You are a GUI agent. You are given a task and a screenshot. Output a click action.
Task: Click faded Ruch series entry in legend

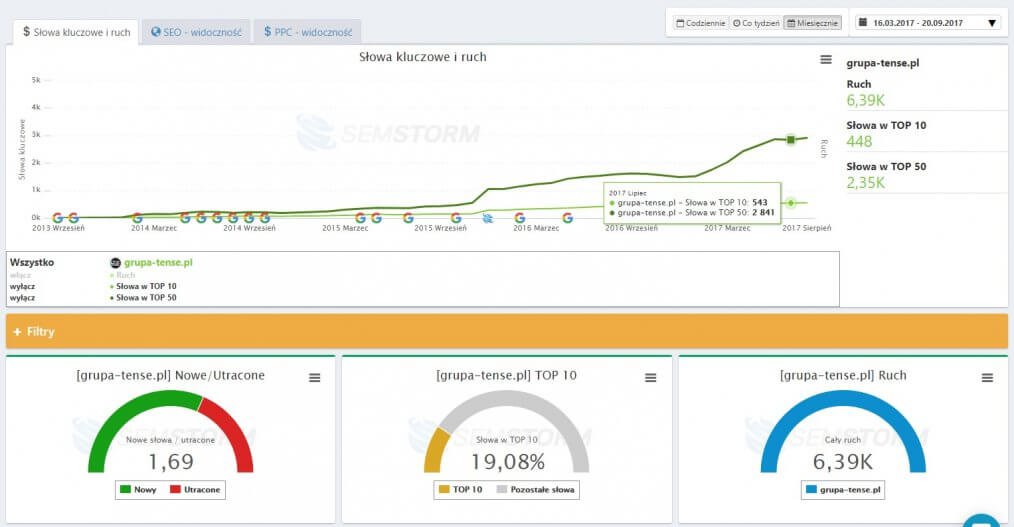coord(123,275)
